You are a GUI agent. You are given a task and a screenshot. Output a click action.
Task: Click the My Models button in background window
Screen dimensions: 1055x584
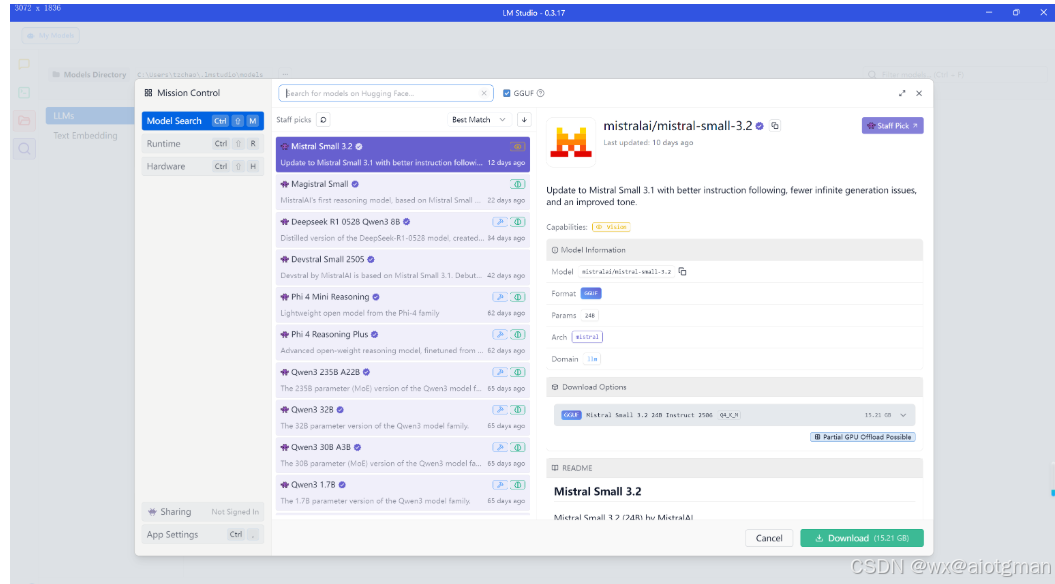click(50, 36)
